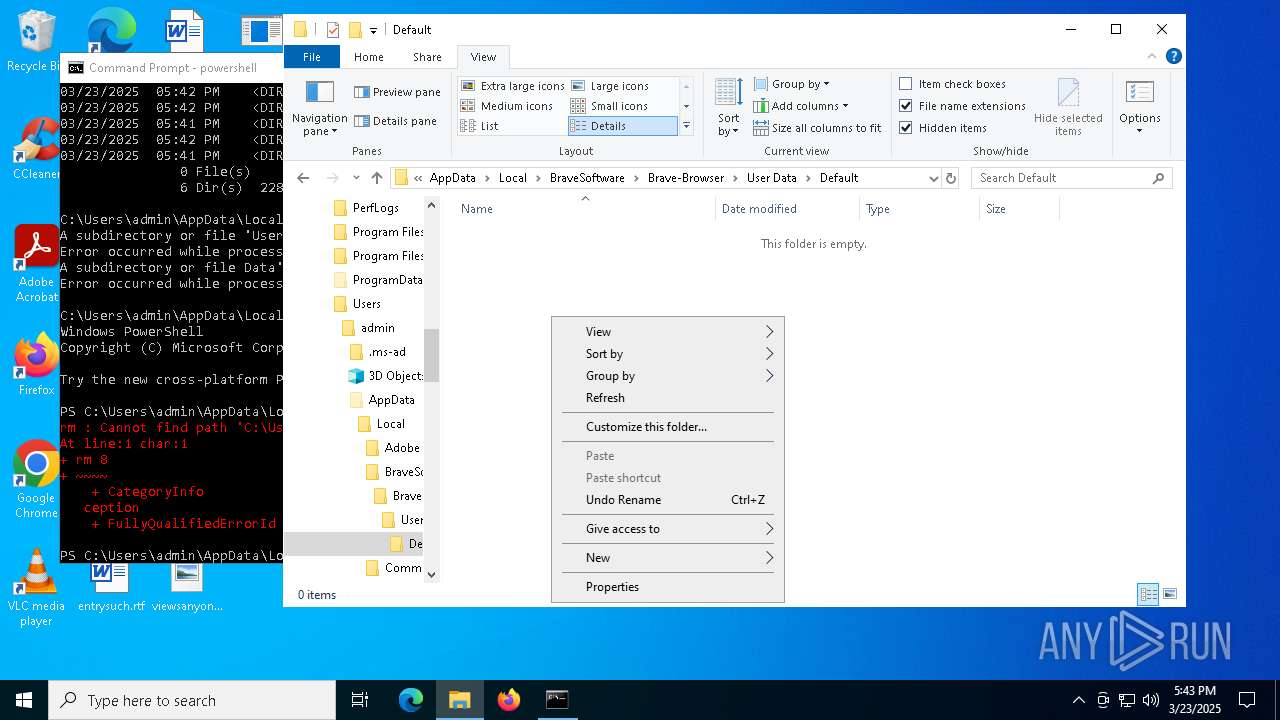Viewport: 1280px width, 720px height.
Task: Click Firefox in taskbar
Action: [x=509, y=700]
